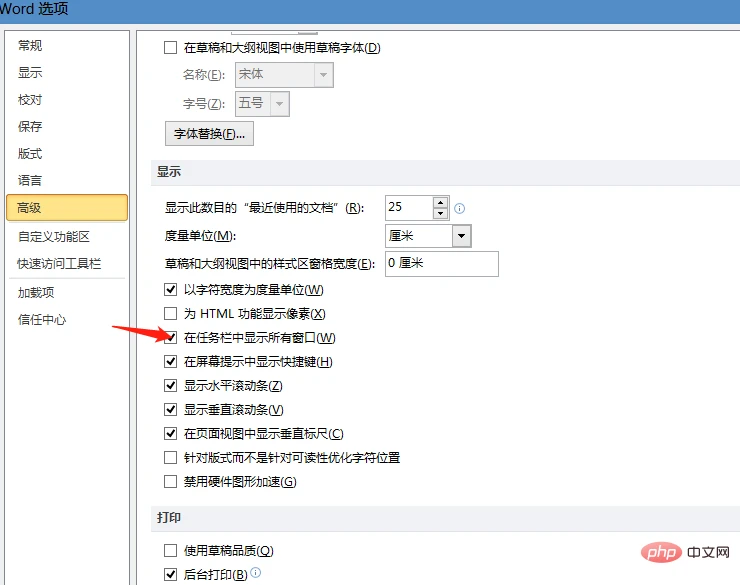The width and height of the screenshot is (740, 585).
Task: Click the 样式区窗格宽度 input field
Action: click(x=442, y=263)
